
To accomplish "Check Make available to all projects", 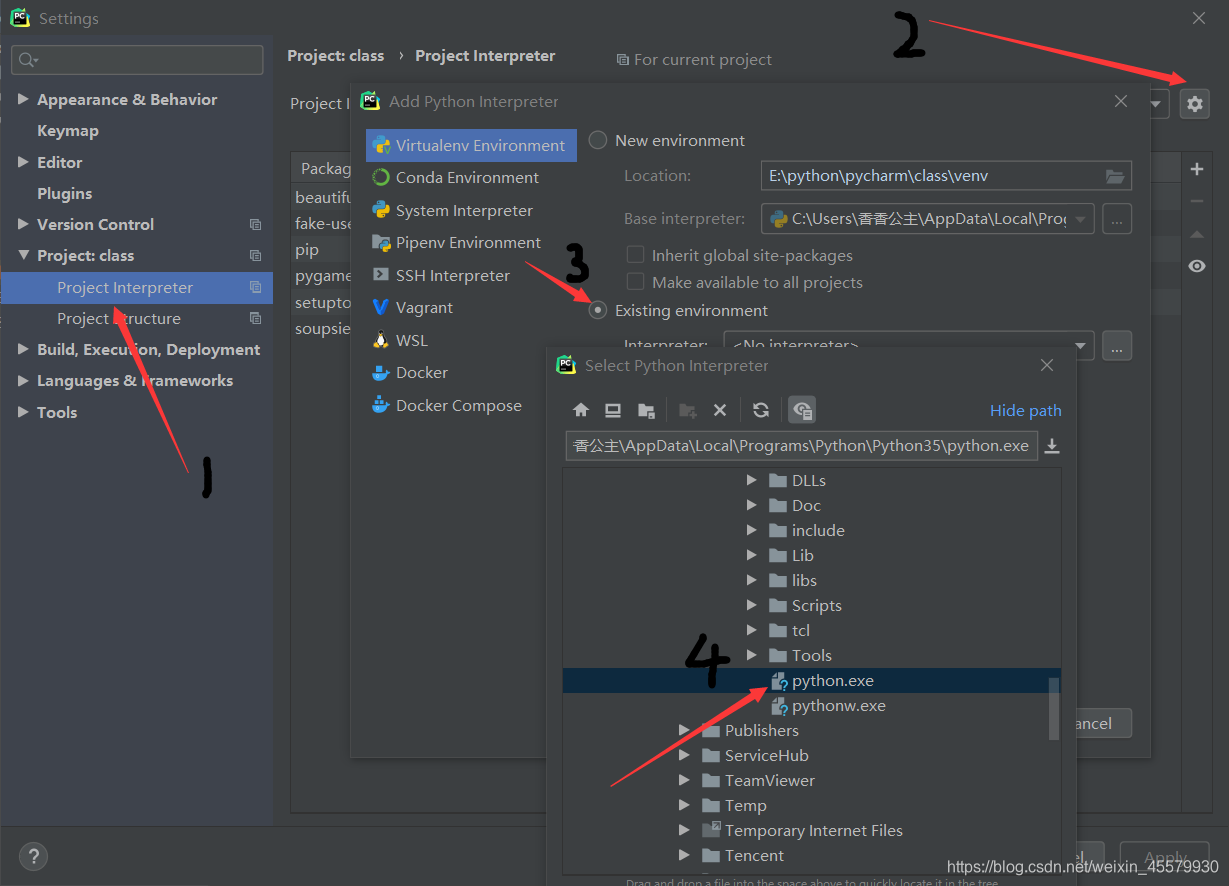I will [x=635, y=283].
